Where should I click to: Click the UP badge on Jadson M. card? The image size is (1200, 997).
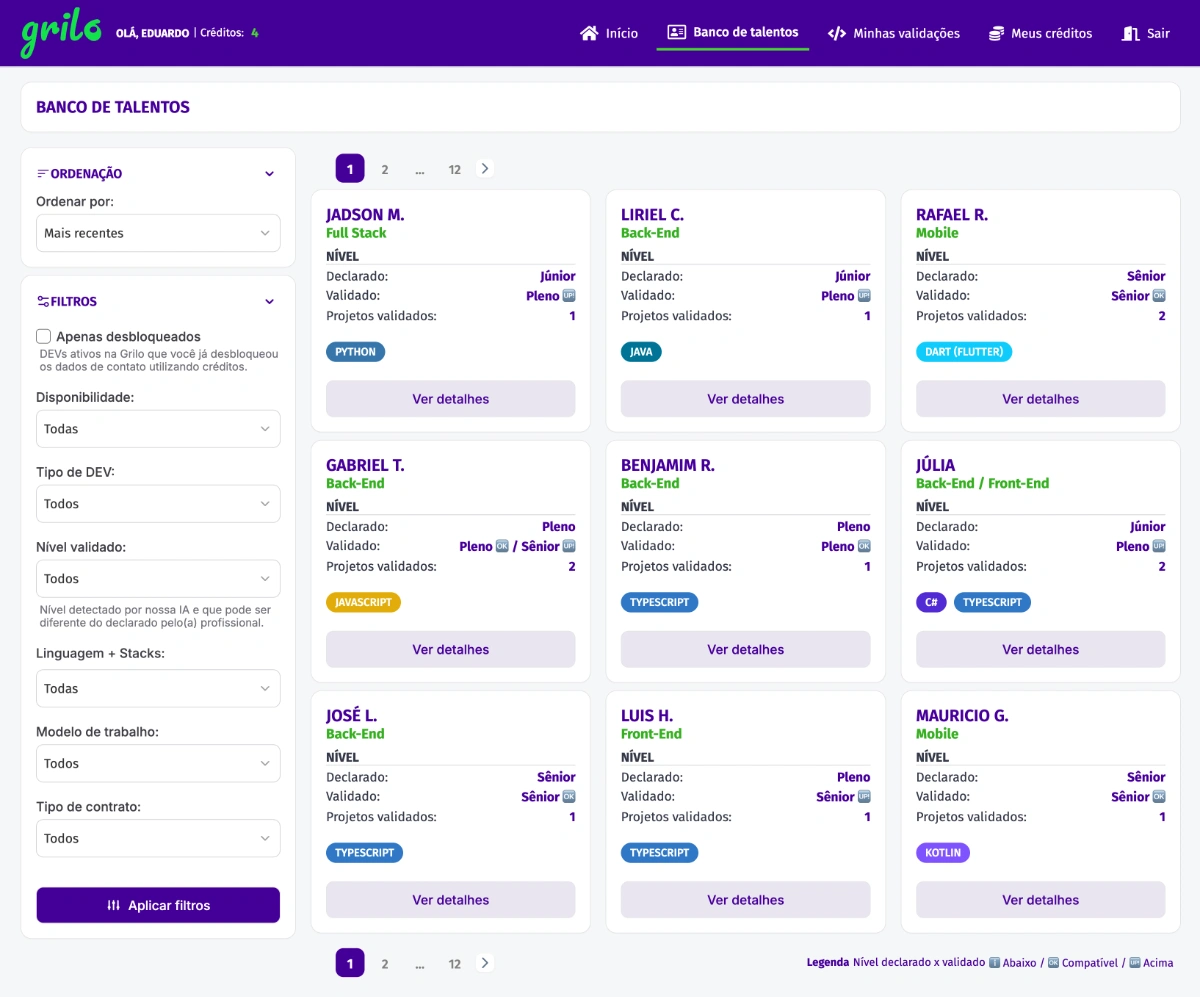tap(569, 296)
